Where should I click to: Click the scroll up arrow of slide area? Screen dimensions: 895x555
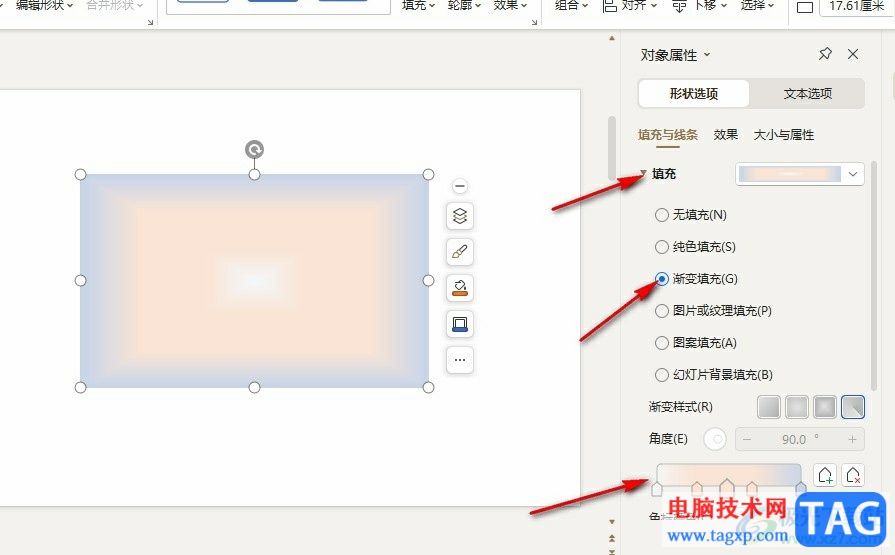point(611,38)
